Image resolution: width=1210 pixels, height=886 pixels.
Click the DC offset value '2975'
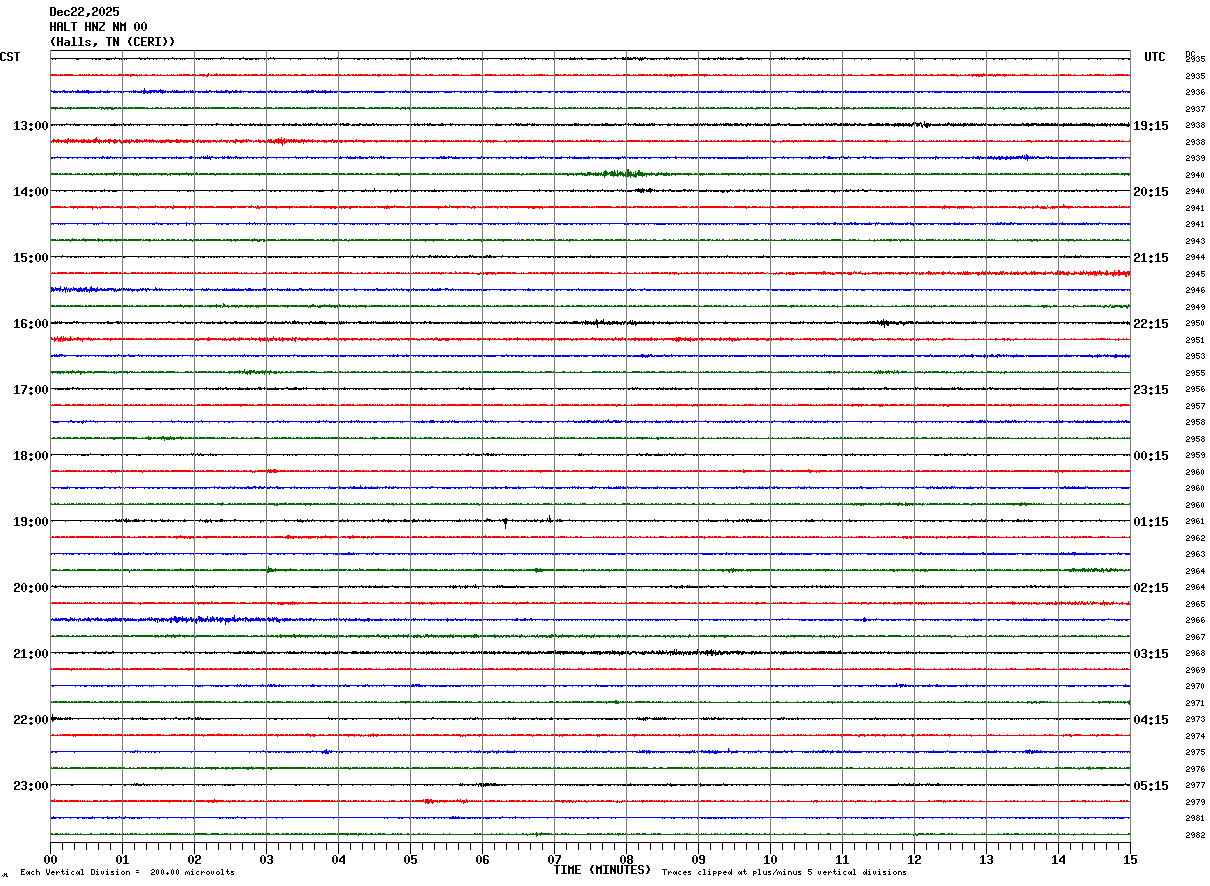click(x=1195, y=752)
